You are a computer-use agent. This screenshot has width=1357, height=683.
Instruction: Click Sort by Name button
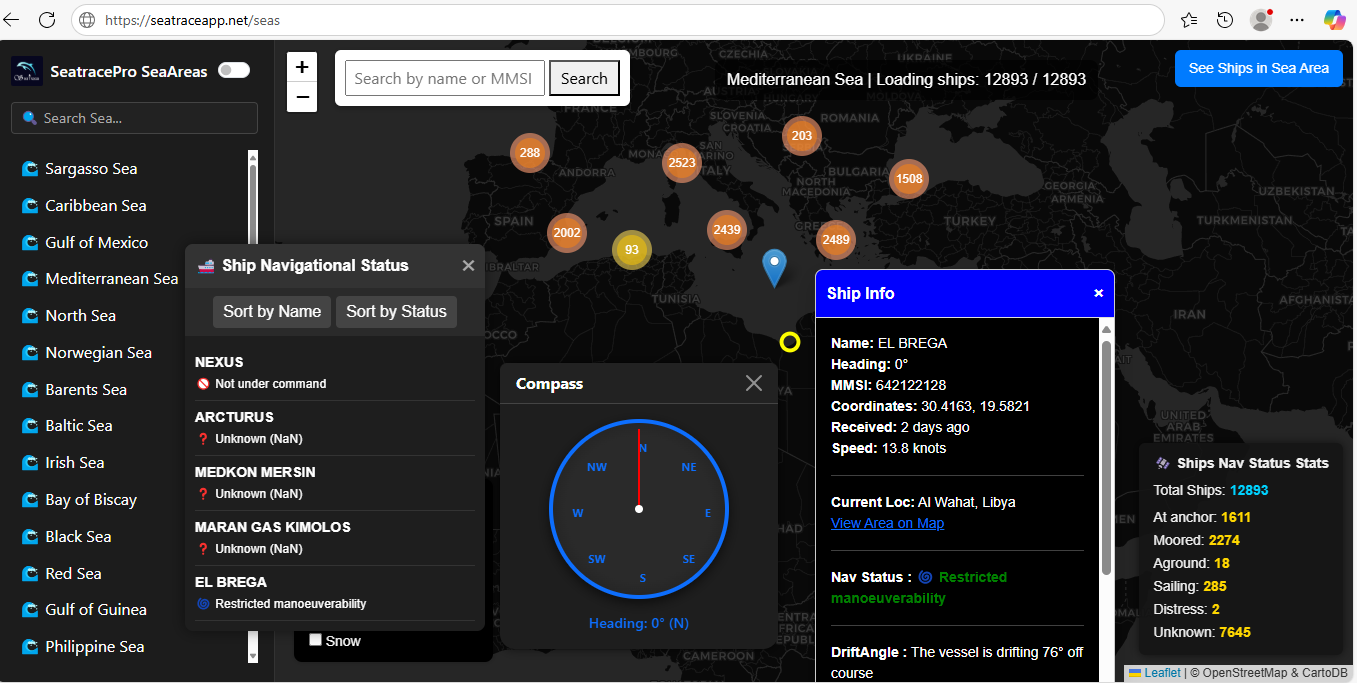coord(272,312)
